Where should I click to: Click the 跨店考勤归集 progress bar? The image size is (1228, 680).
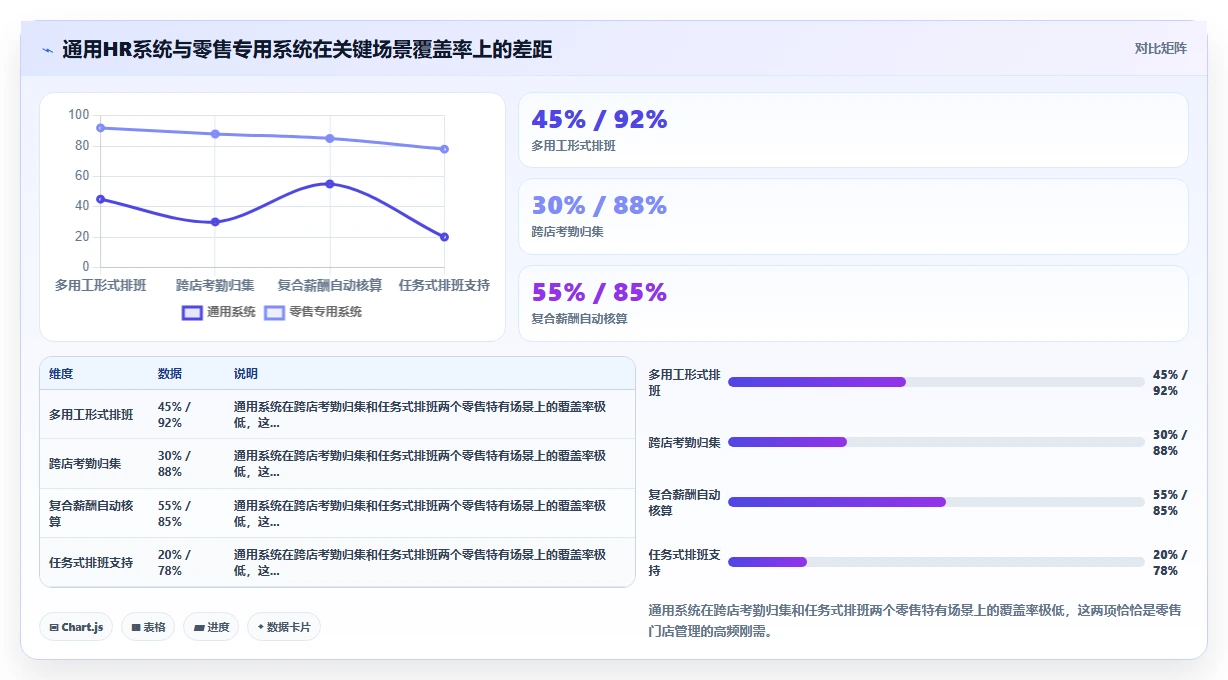(936, 442)
